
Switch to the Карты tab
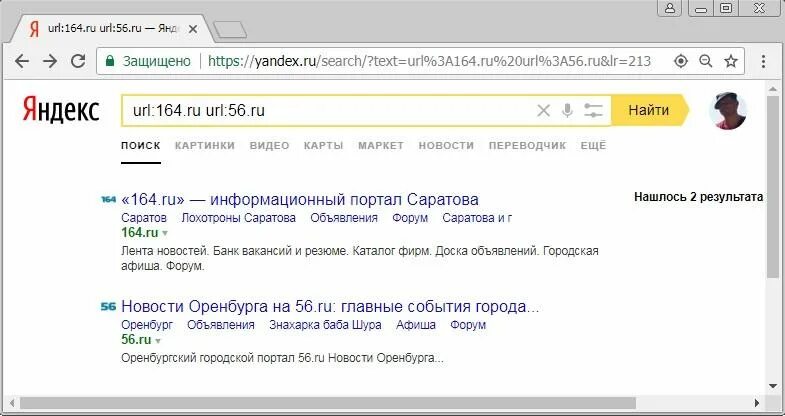[323, 146]
